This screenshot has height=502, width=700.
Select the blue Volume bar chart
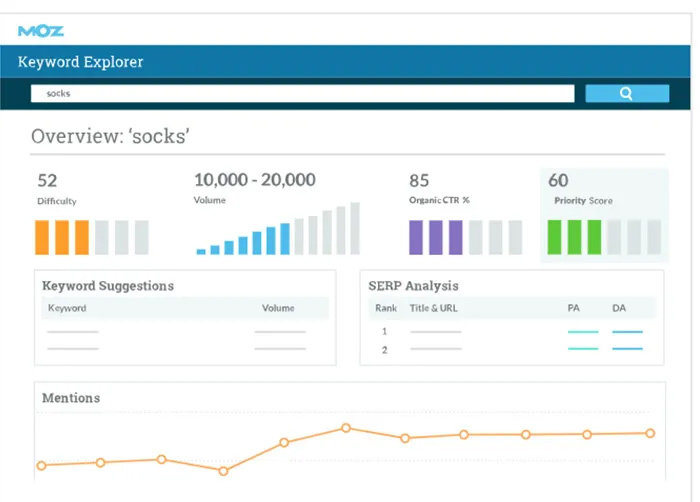[x=278, y=229]
